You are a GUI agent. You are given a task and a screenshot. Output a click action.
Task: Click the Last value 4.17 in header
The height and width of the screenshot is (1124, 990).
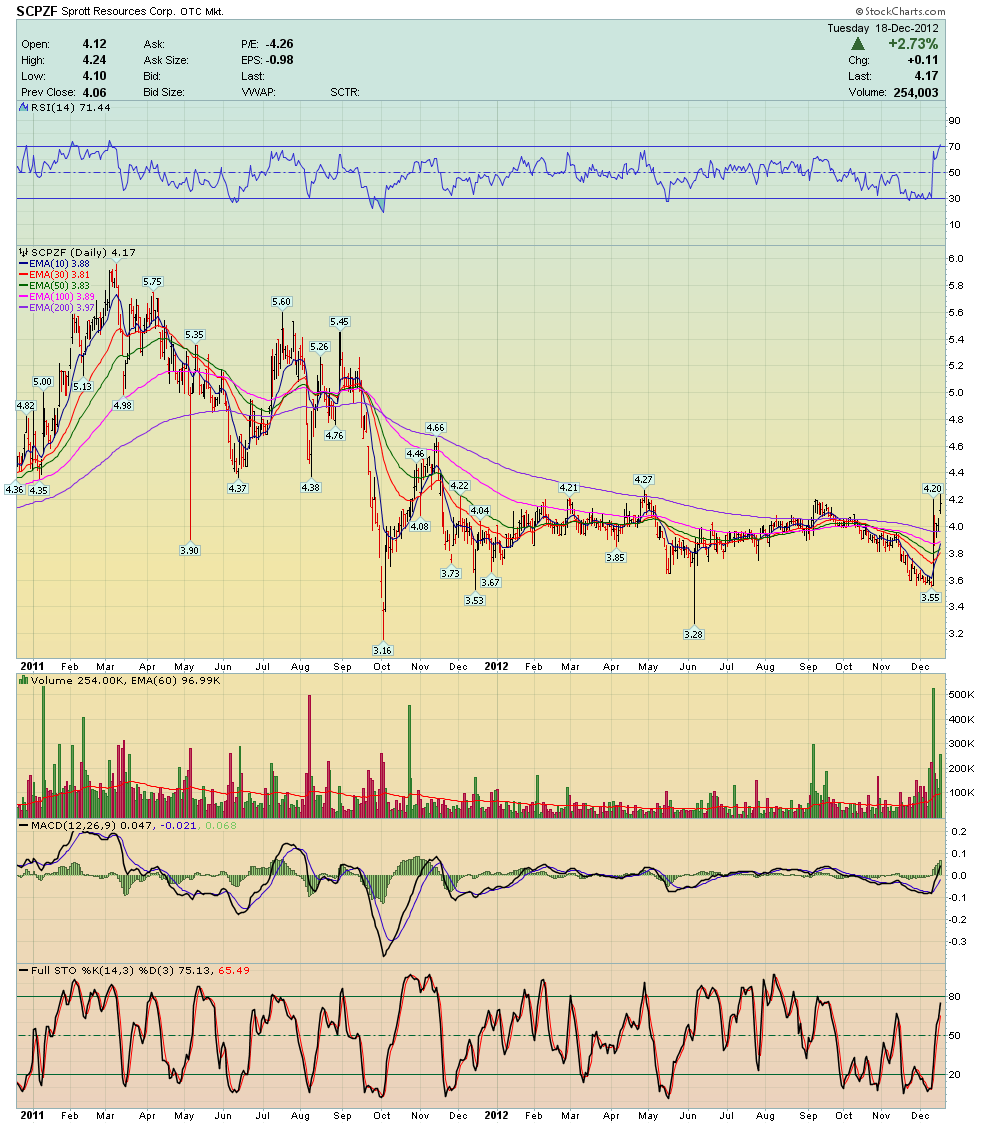pyautogui.click(x=926, y=76)
